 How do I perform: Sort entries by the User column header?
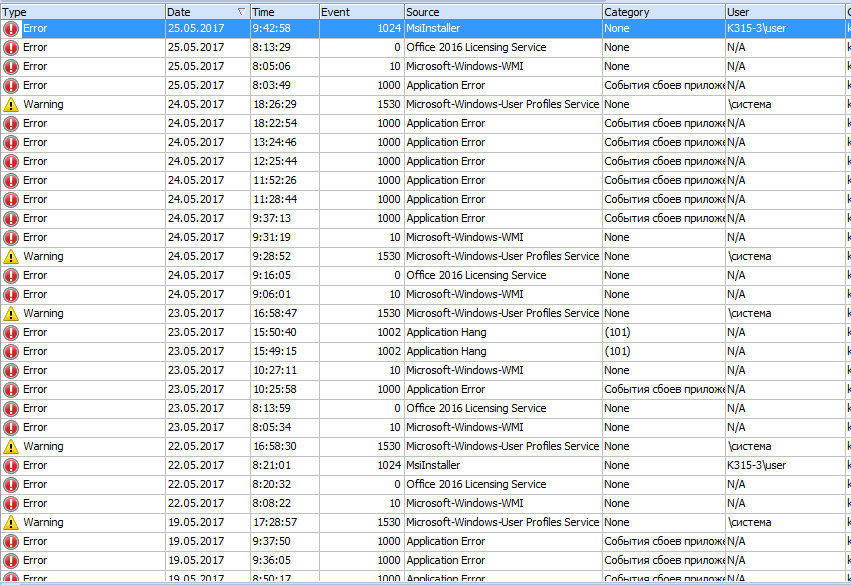pos(780,11)
